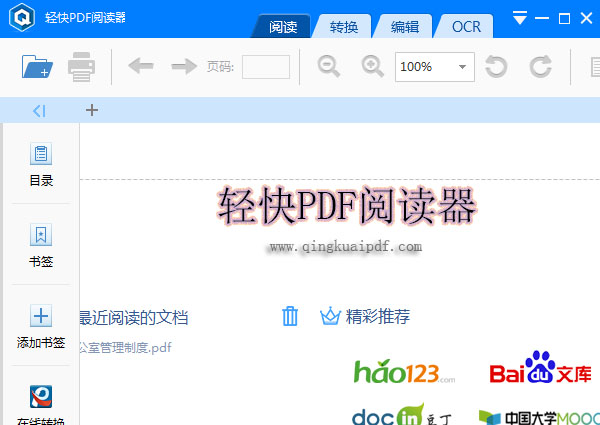Screen dimensions: 600x425
Task: Clear recent documents with trash icon
Action: [290, 316]
